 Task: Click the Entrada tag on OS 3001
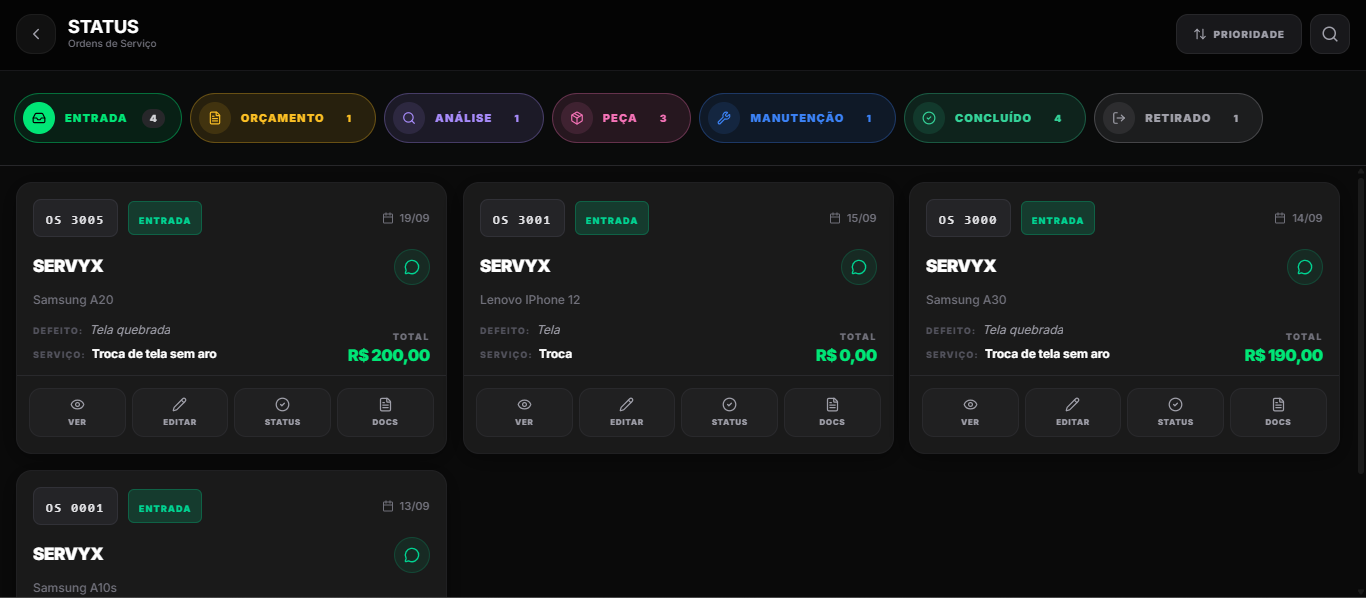pyautogui.click(x=612, y=218)
